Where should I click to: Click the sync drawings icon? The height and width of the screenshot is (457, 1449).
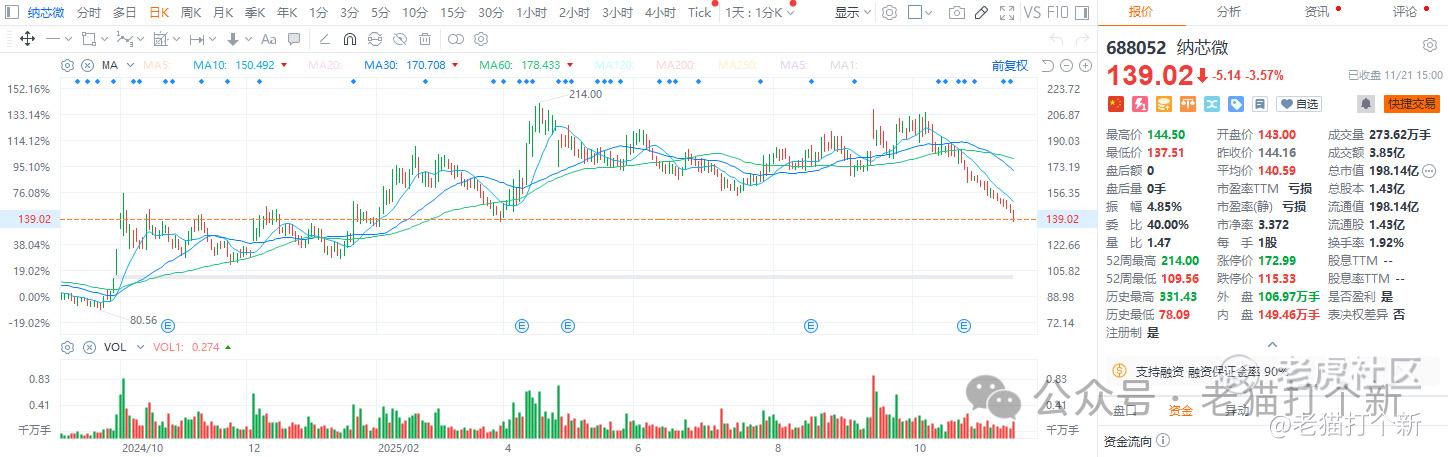[x=375, y=39]
